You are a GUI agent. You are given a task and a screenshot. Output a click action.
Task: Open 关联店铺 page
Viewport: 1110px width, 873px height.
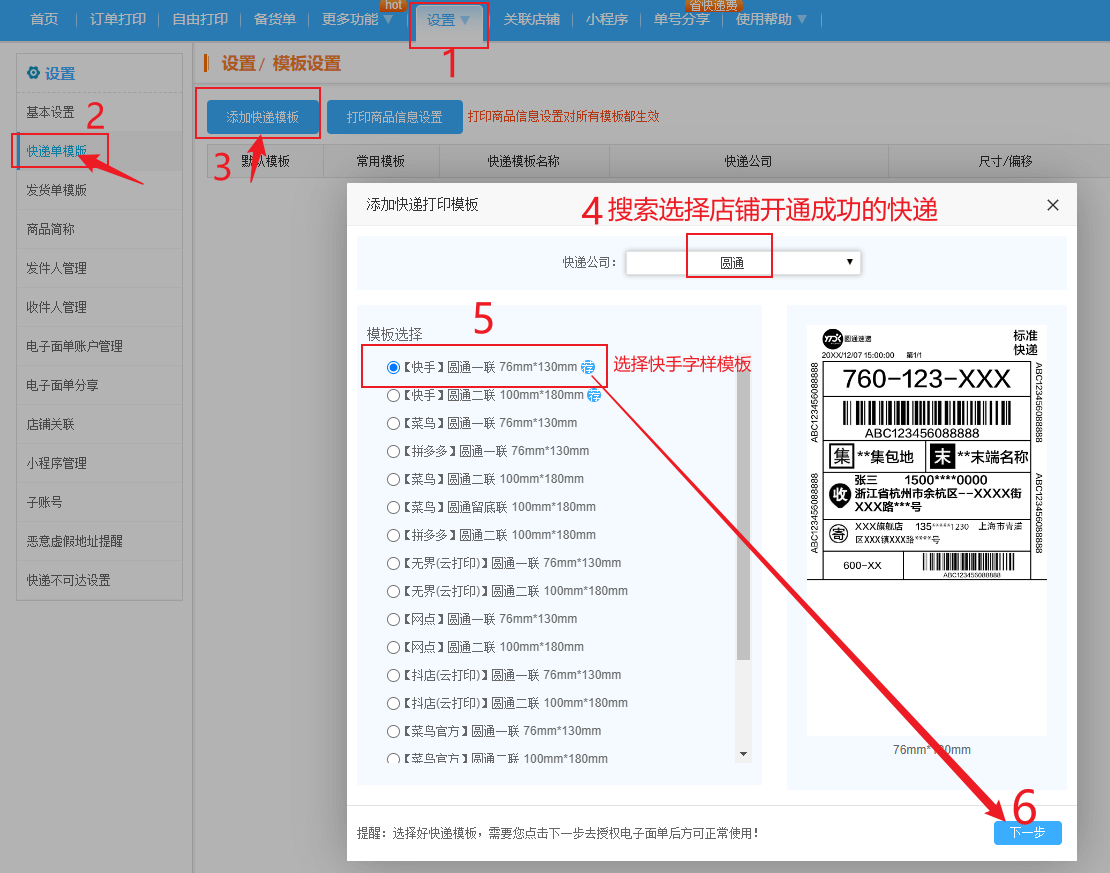[x=532, y=19]
